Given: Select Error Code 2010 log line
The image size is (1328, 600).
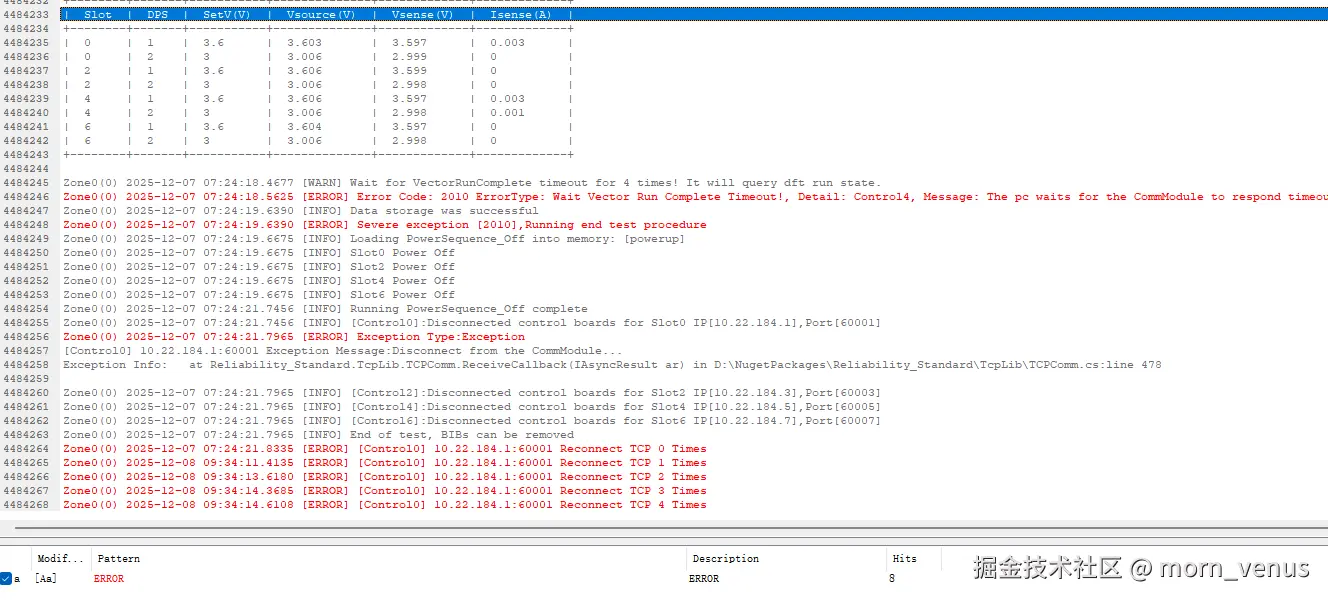Looking at the screenshot, I should pos(695,197).
